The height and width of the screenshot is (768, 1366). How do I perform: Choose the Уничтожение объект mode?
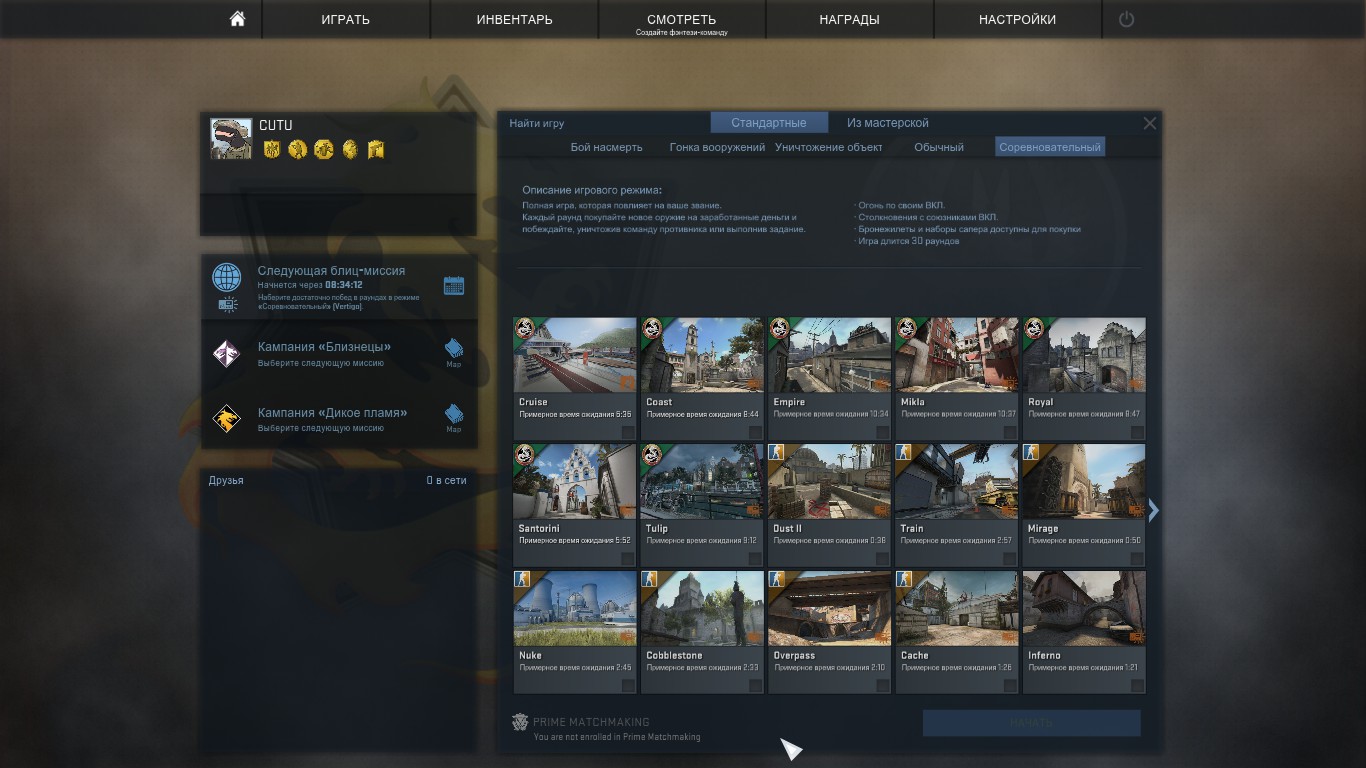829,147
